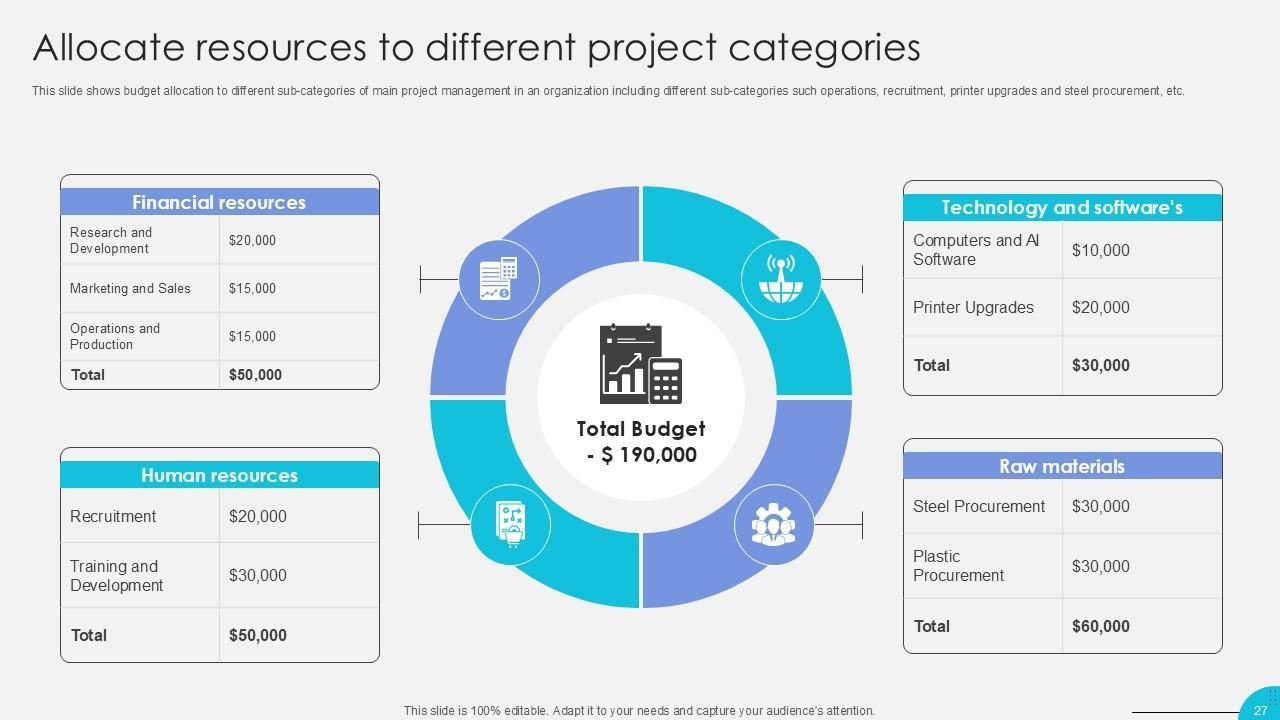Click the $20,000 value for Research and Development

pos(252,240)
